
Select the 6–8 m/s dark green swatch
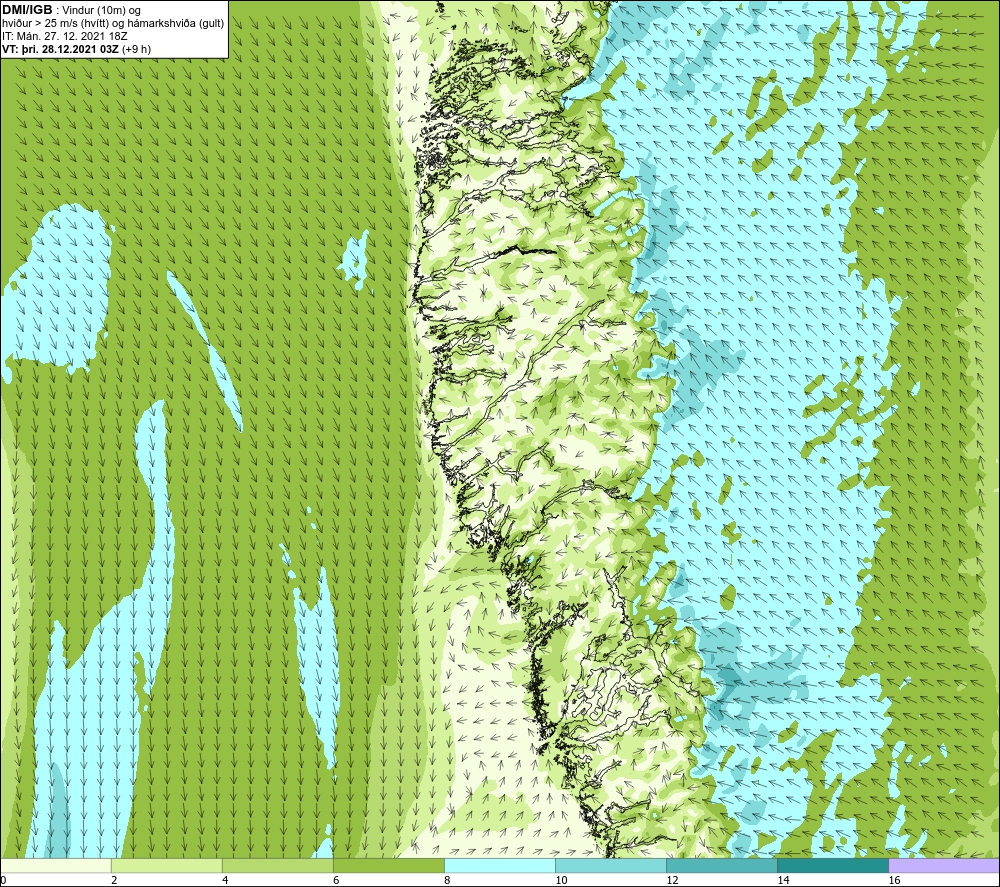pyautogui.click(x=389, y=865)
